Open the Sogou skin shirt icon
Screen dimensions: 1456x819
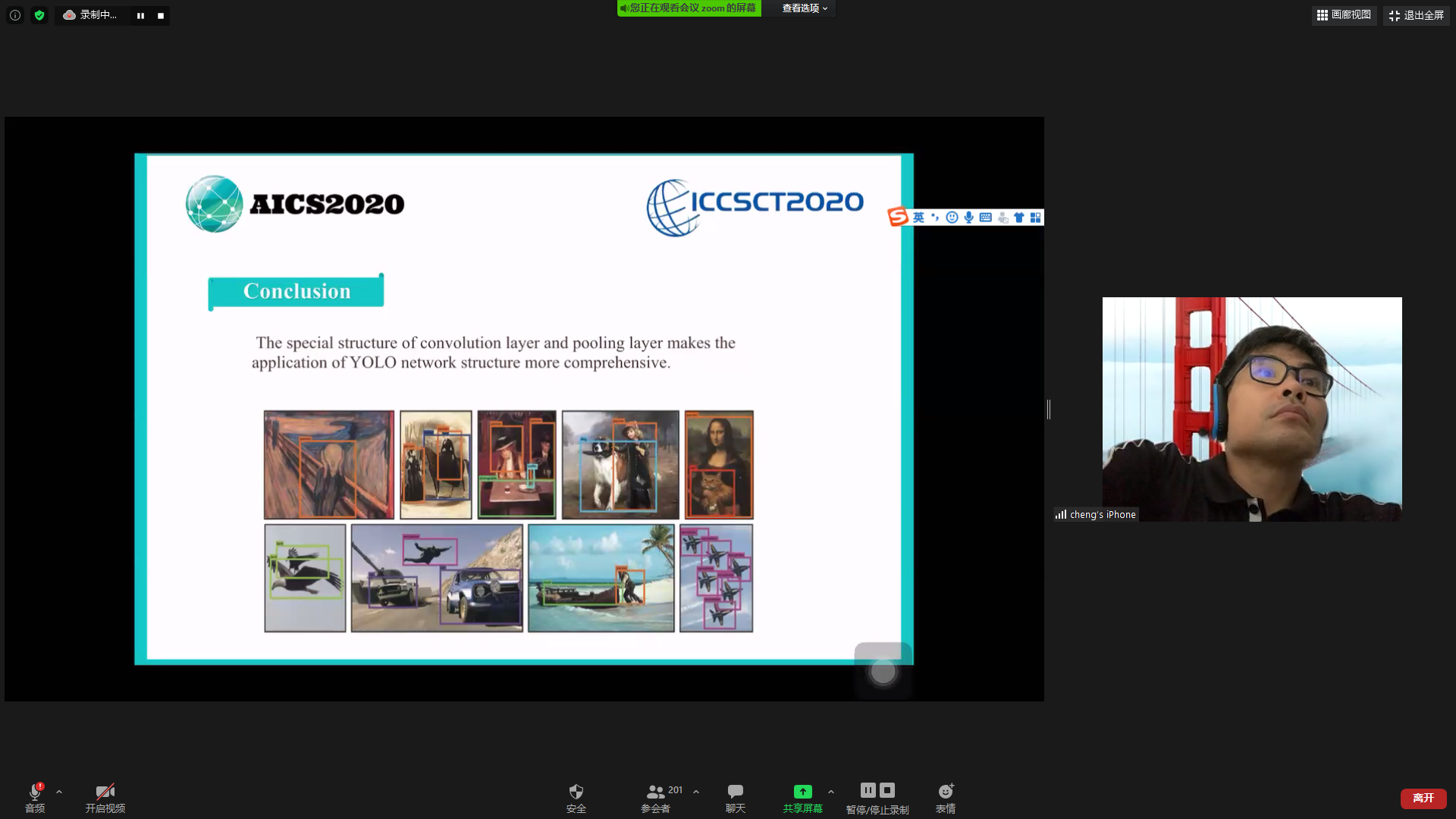coord(1019,218)
